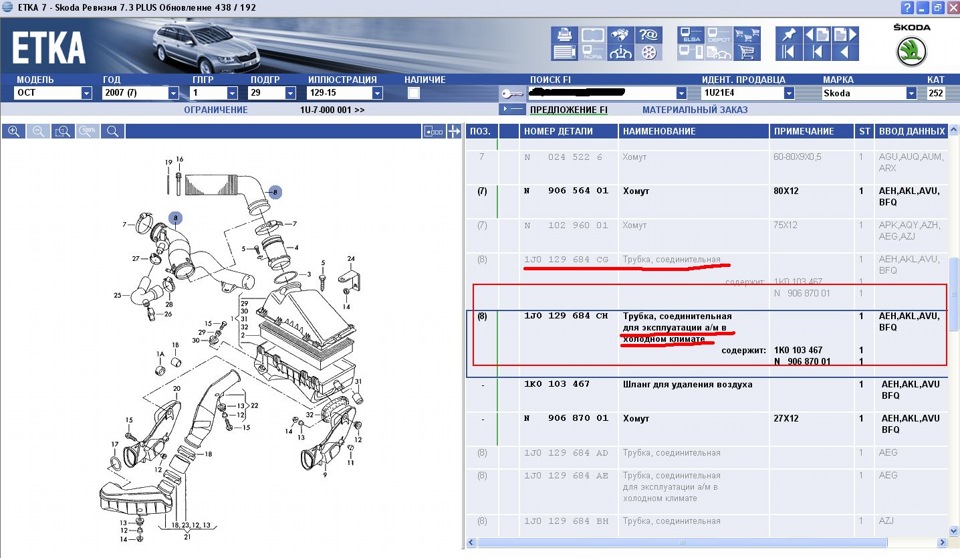This screenshot has height=558, width=960.
Task: Expand the ПОДГР dropdown showing 29
Action: (x=291, y=93)
